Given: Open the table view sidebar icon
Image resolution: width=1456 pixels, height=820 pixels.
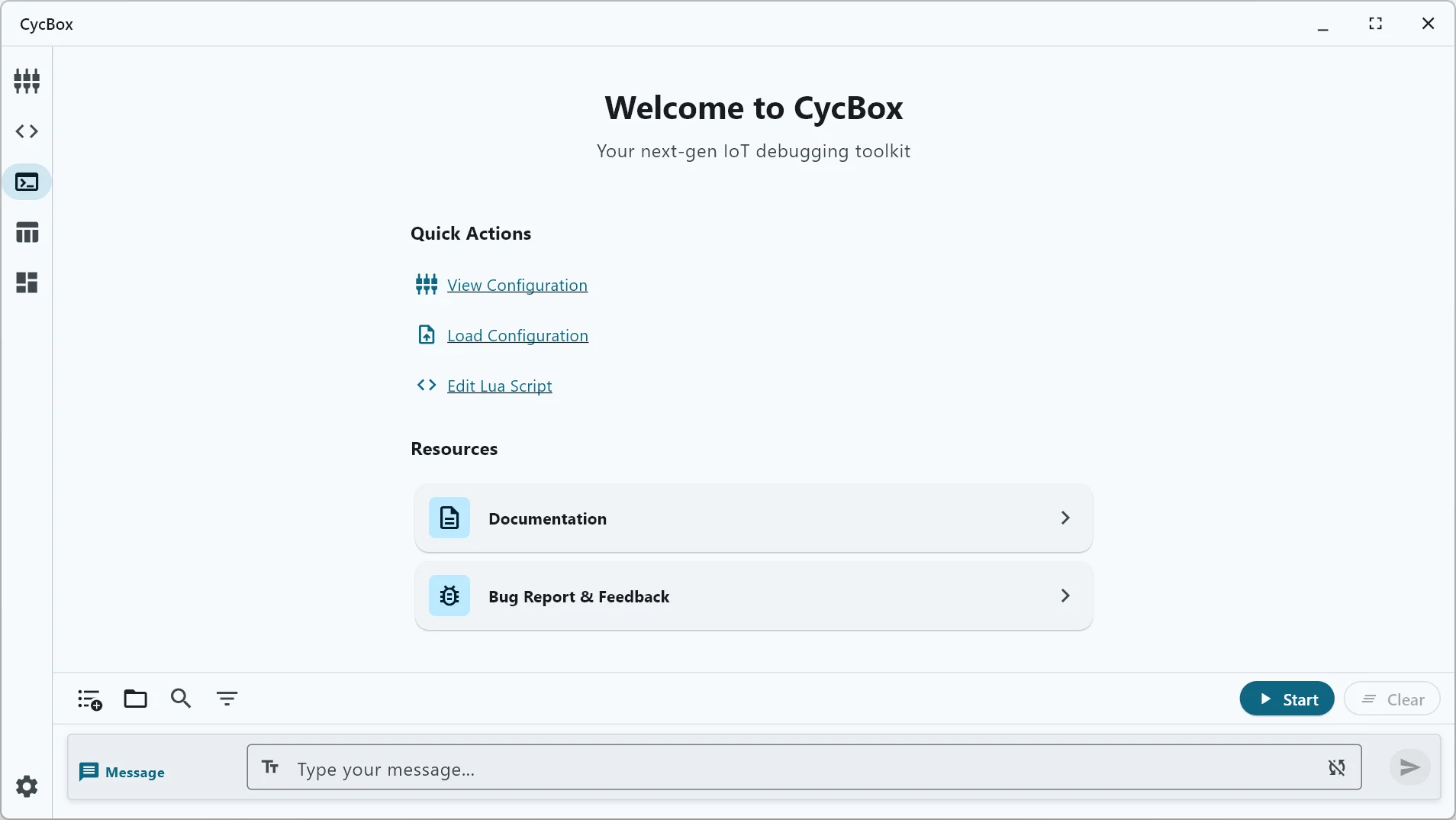Looking at the screenshot, I should click(27, 232).
